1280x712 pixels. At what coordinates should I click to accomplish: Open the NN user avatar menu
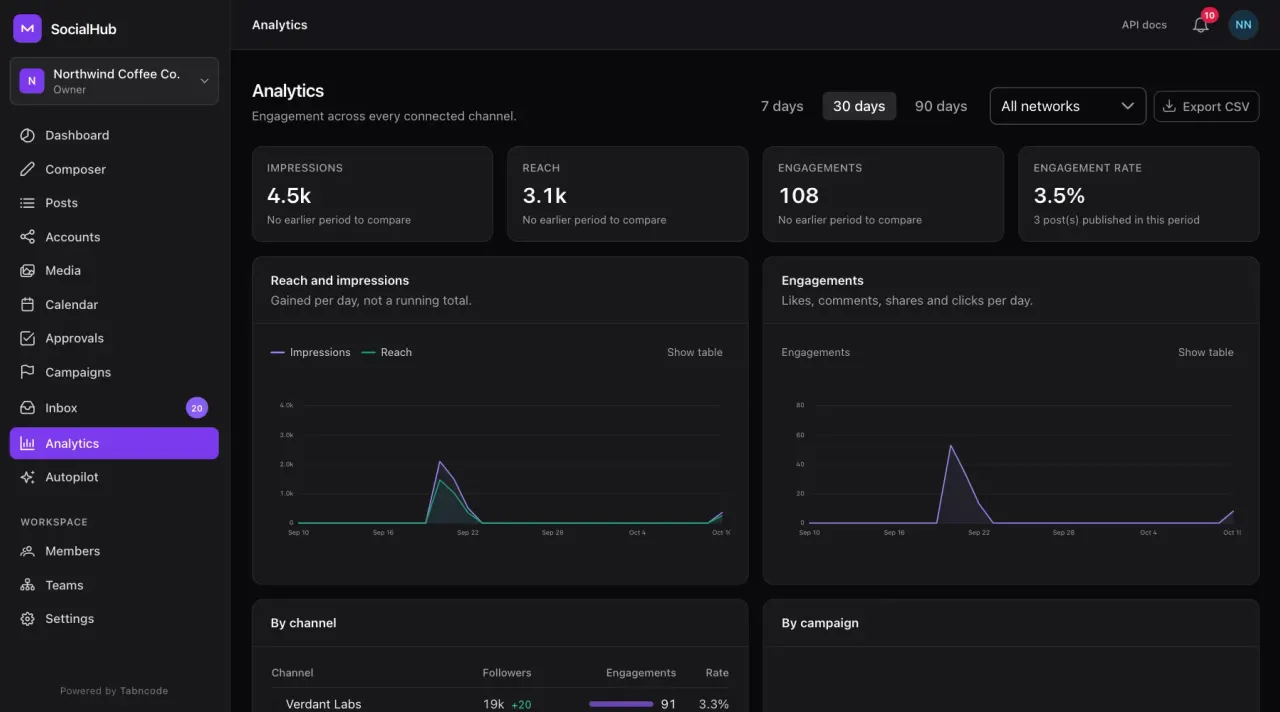(x=1243, y=25)
